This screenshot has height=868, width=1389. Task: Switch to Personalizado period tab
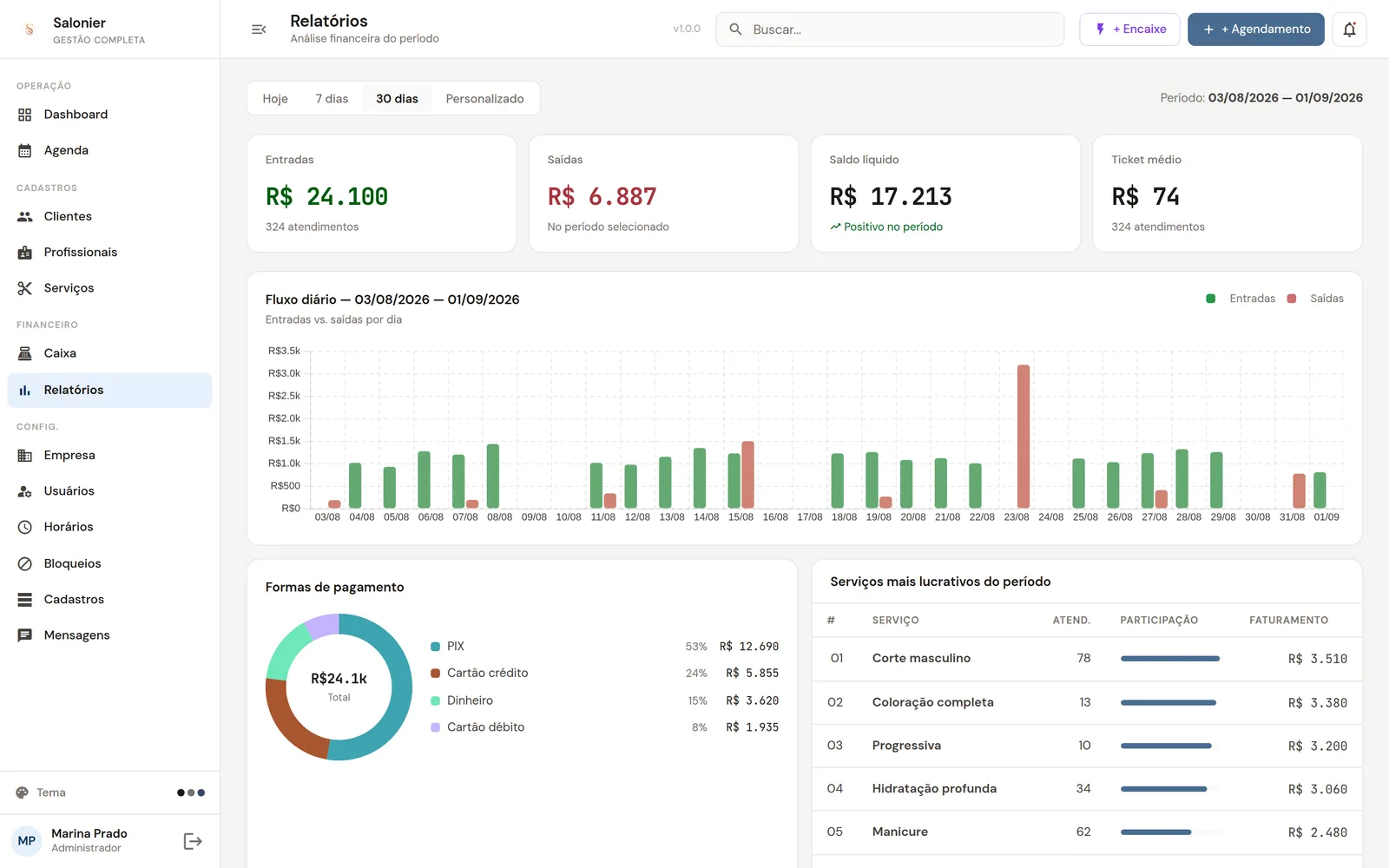click(x=484, y=99)
